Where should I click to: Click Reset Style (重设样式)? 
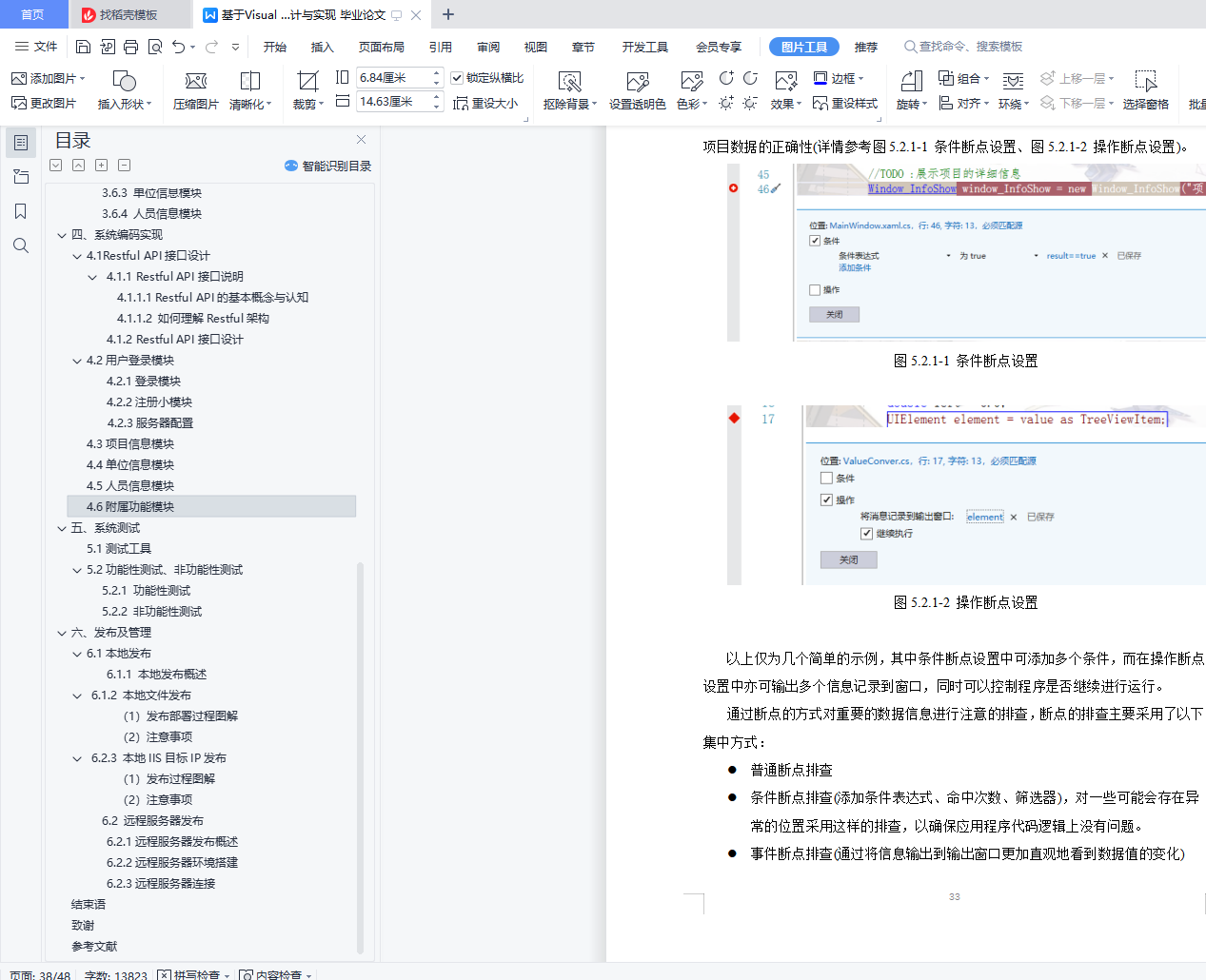coord(845,103)
